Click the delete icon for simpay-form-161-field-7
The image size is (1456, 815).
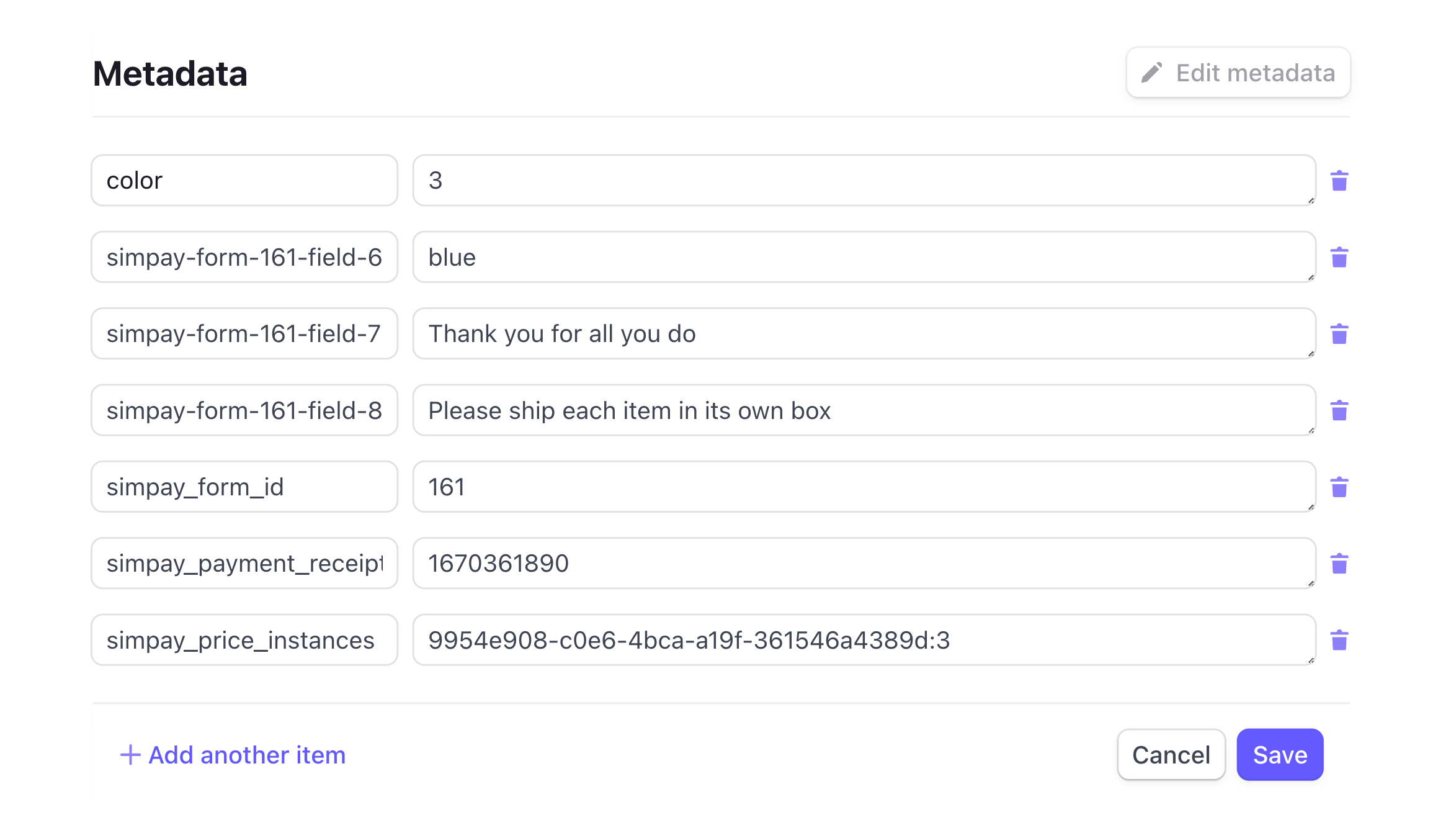tap(1339, 334)
